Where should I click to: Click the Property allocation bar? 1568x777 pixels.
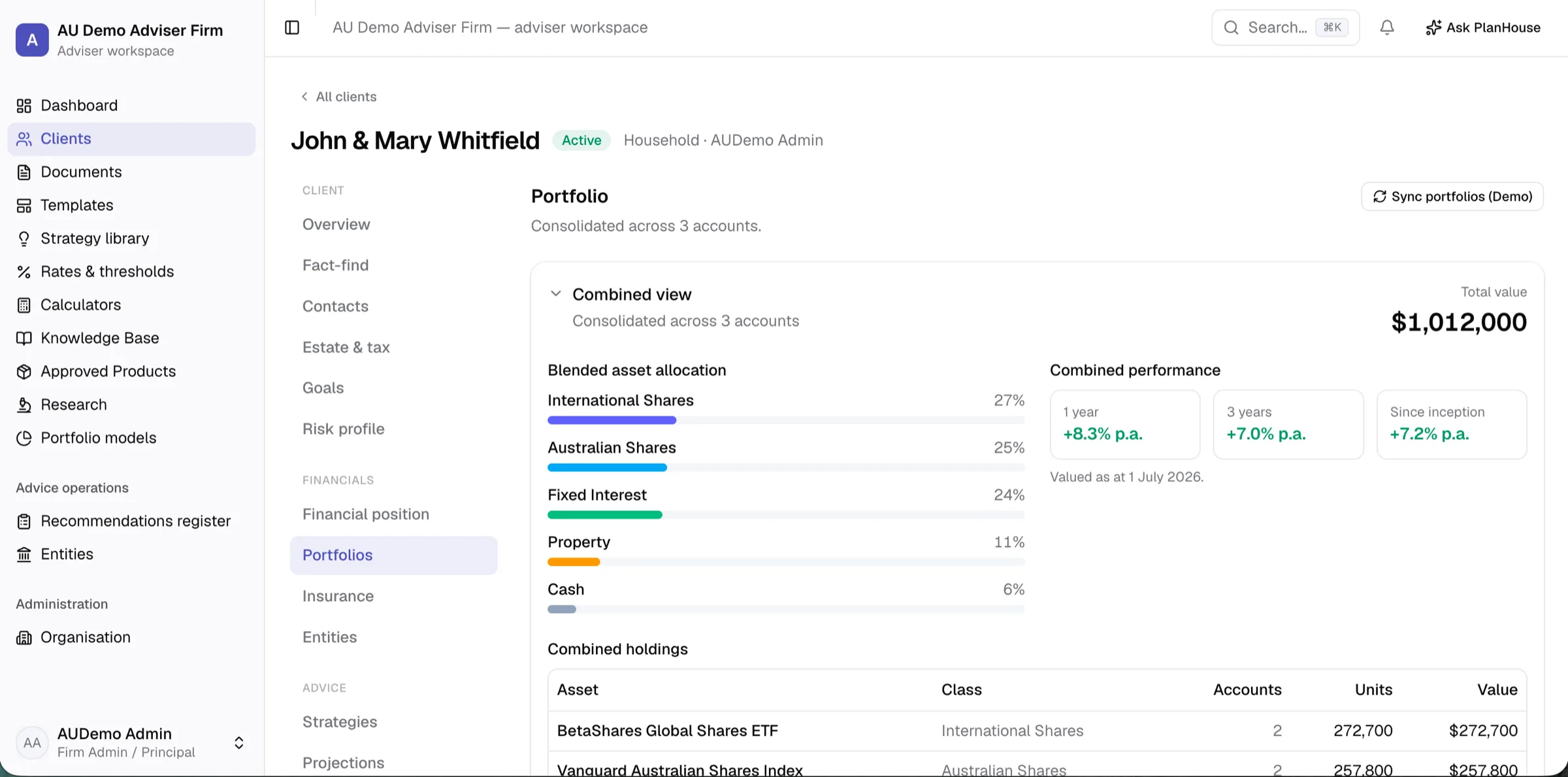point(786,562)
